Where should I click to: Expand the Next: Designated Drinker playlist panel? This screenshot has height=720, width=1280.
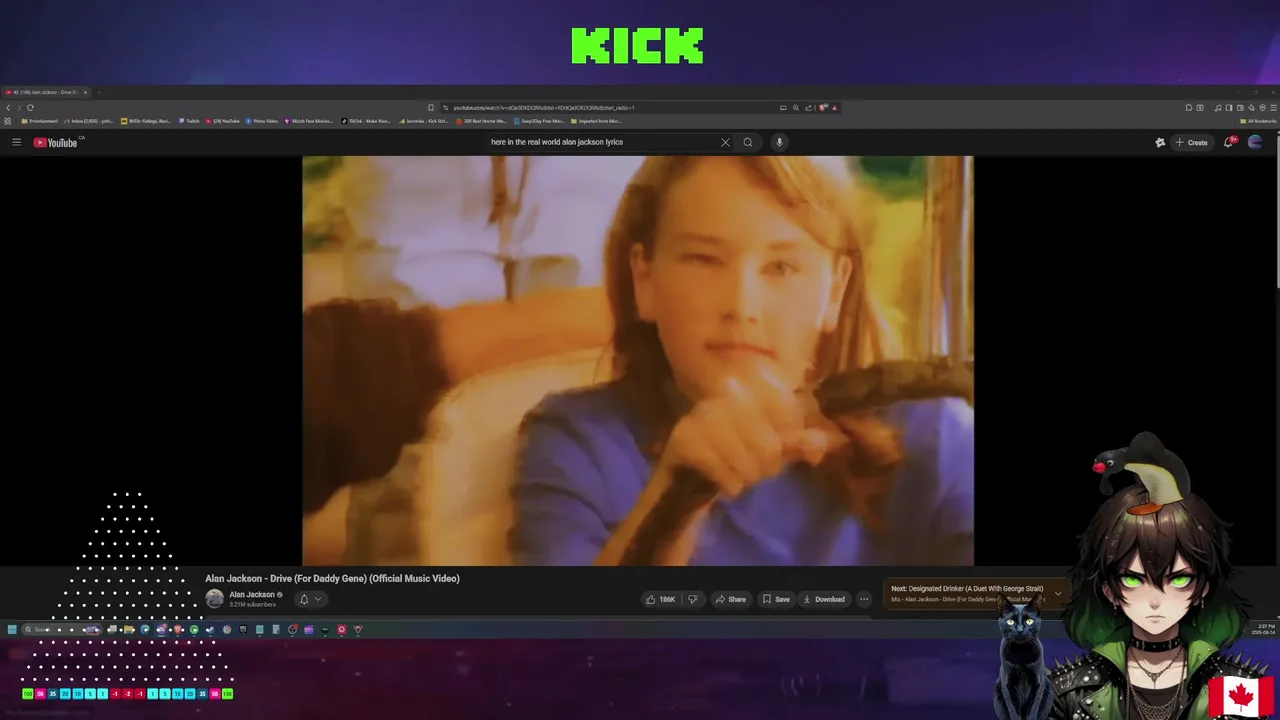(x=1057, y=593)
